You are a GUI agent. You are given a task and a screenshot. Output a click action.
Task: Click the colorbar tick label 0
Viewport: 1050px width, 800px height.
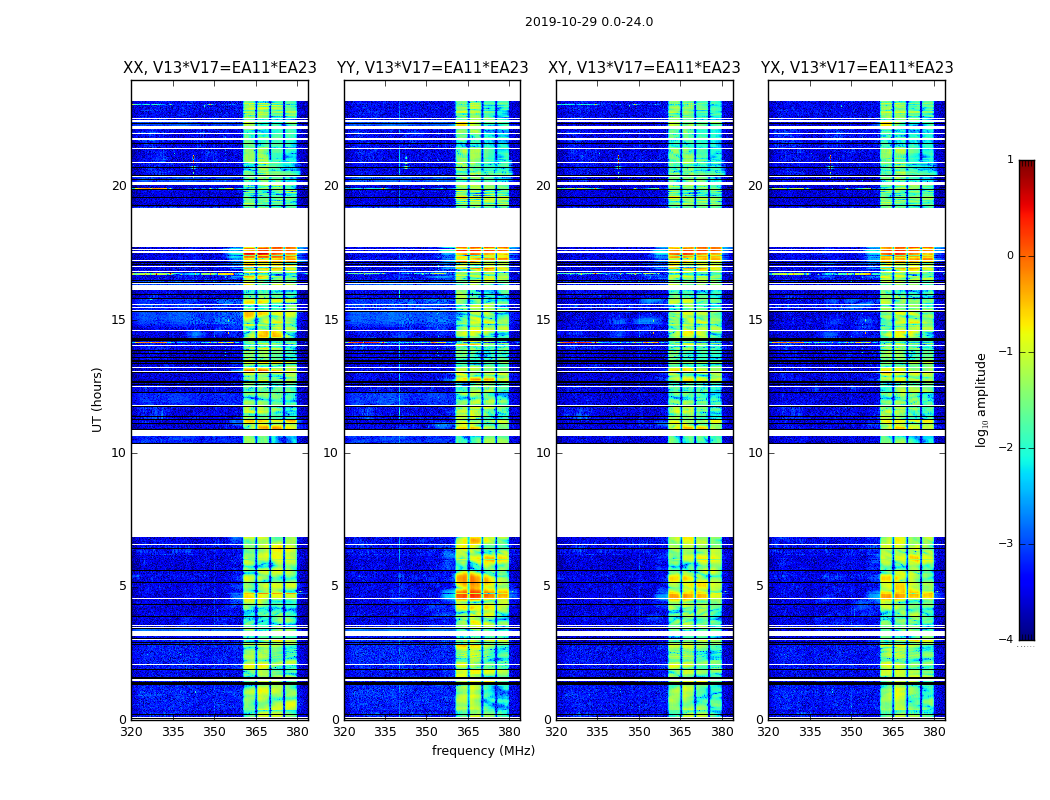[x=1010, y=256]
